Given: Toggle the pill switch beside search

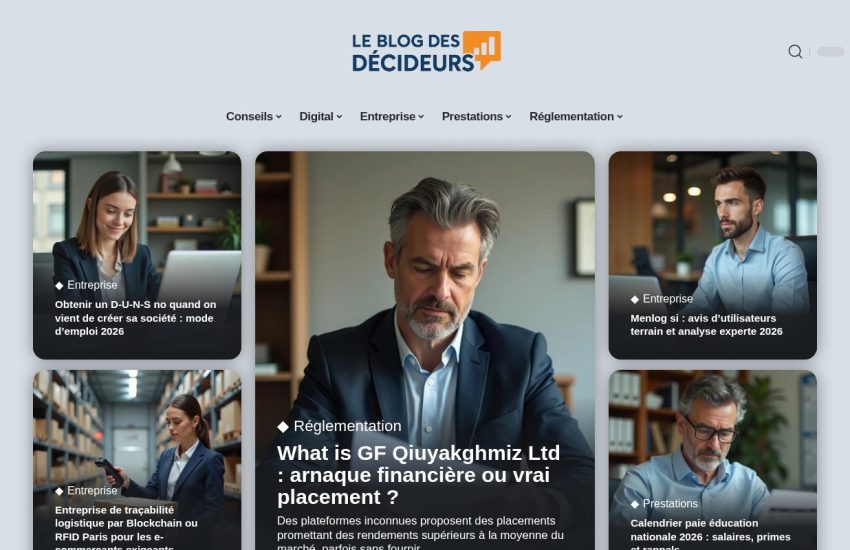Looking at the screenshot, I should point(830,51).
